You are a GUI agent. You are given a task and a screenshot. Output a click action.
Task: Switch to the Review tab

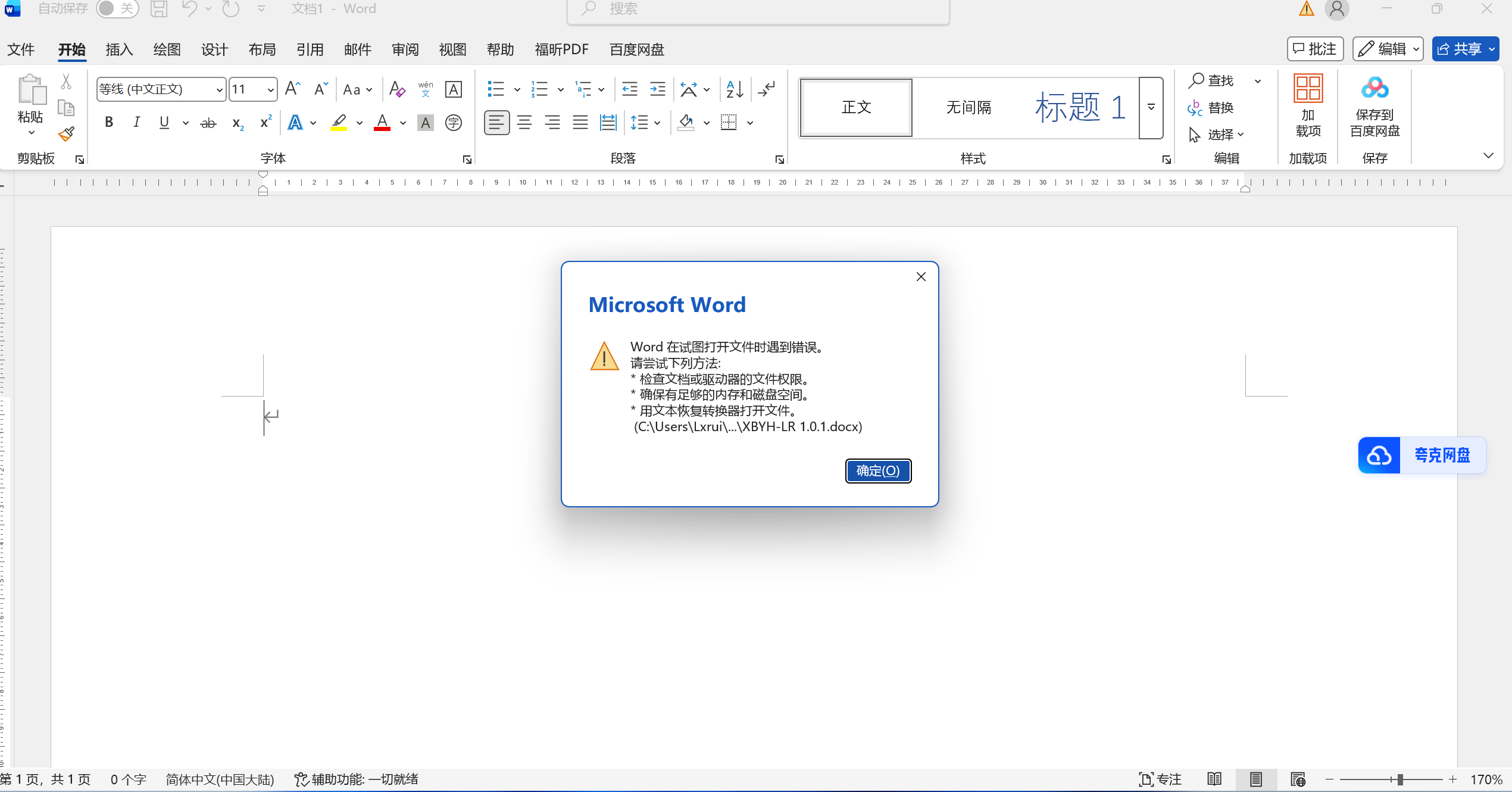(x=405, y=49)
